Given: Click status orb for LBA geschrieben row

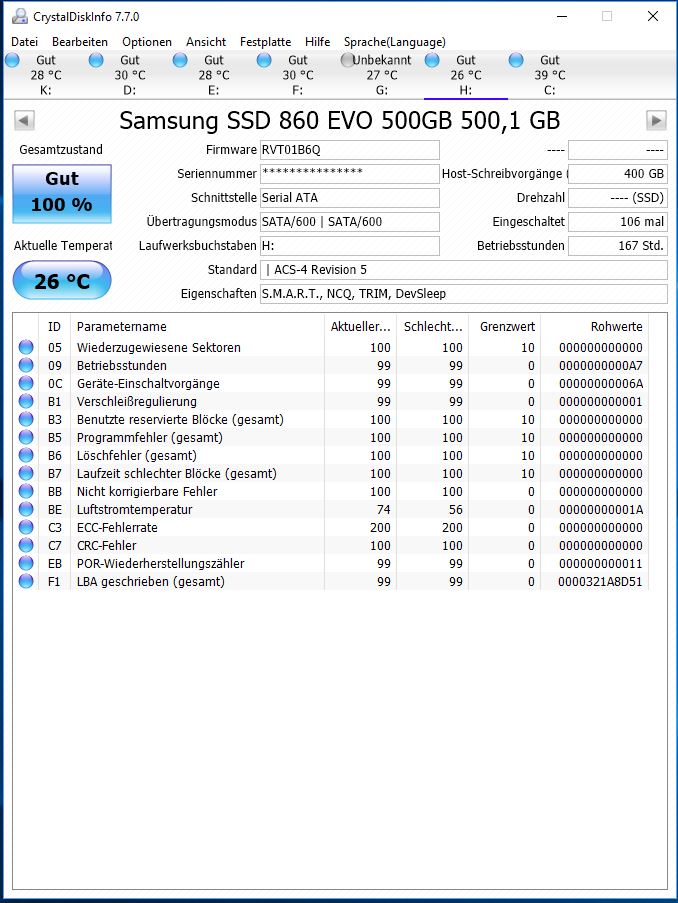Looking at the screenshot, I should click(x=26, y=581).
